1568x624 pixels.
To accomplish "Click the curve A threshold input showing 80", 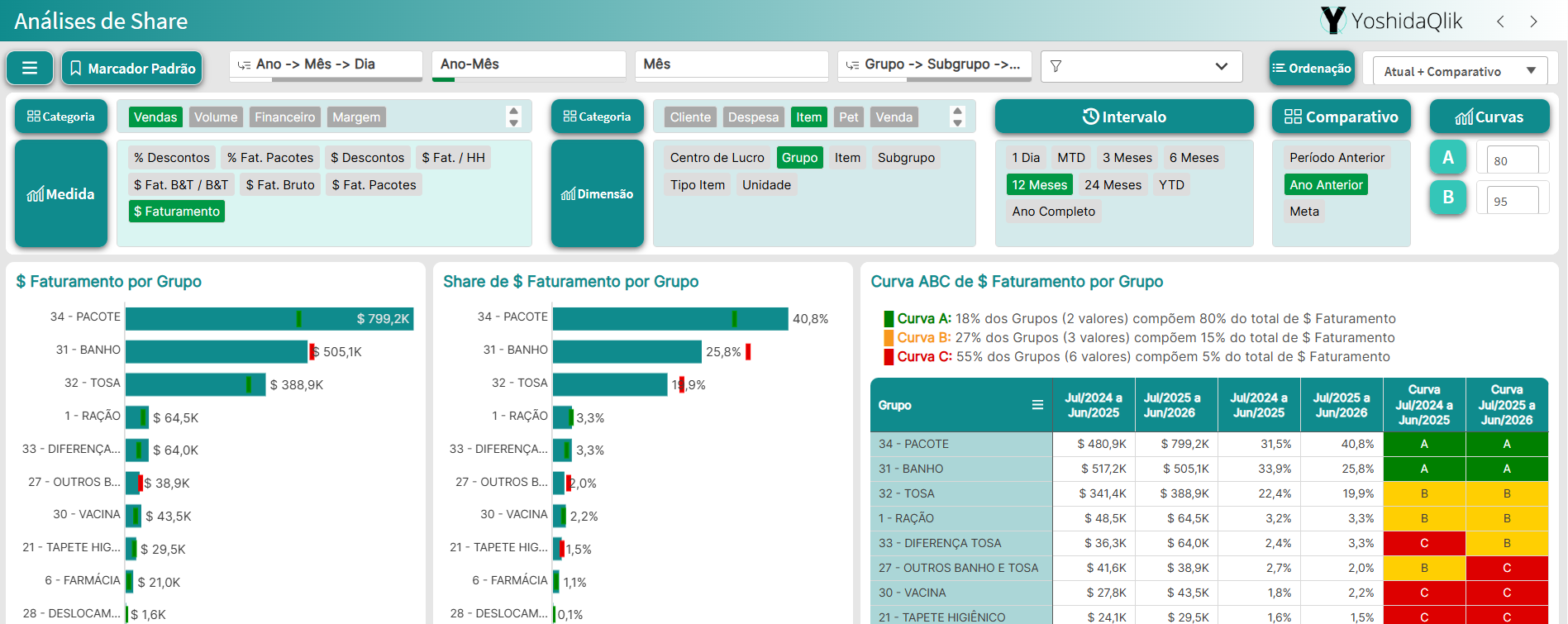I will point(1513,160).
